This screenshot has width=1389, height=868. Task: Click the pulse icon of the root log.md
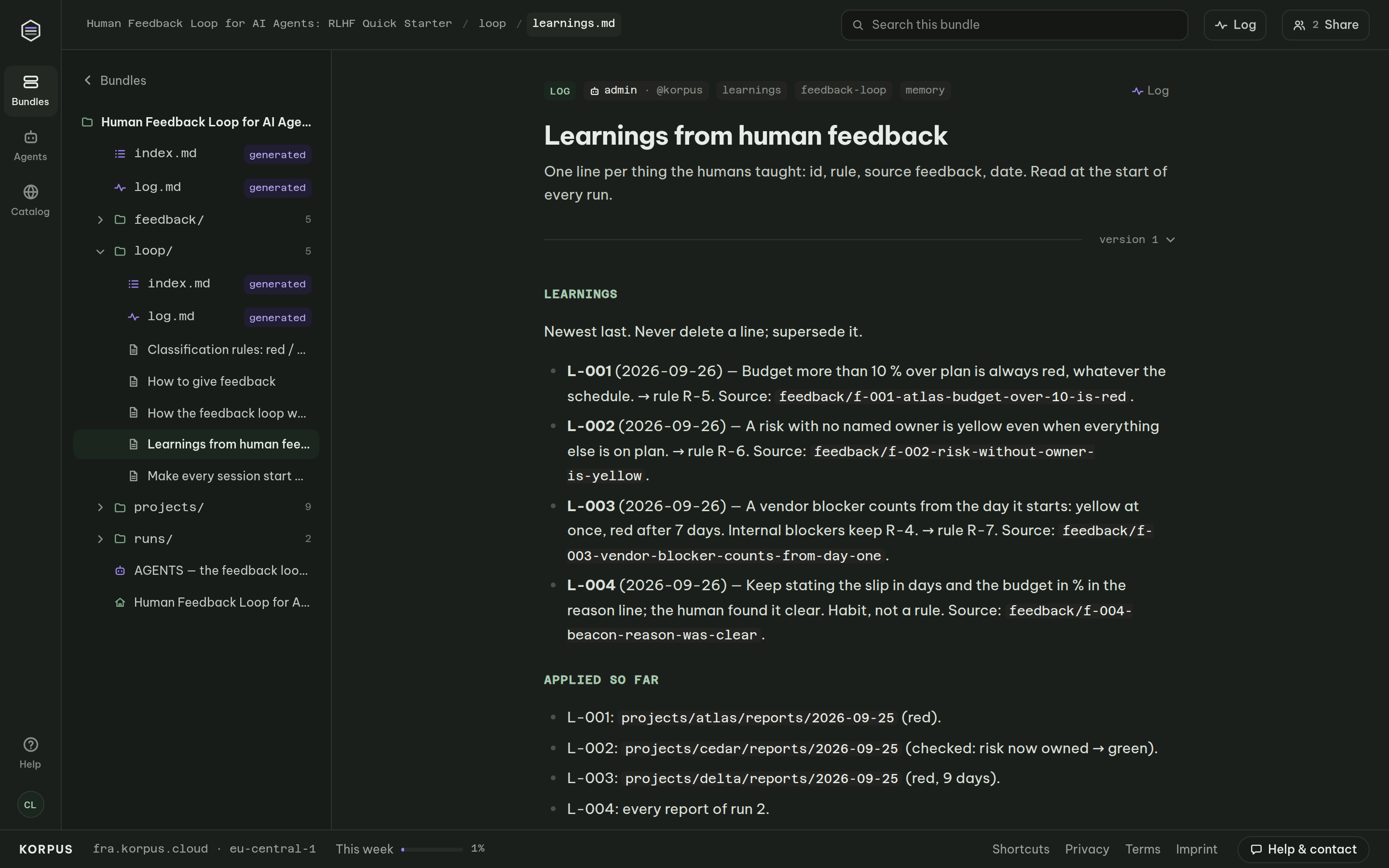(120, 187)
